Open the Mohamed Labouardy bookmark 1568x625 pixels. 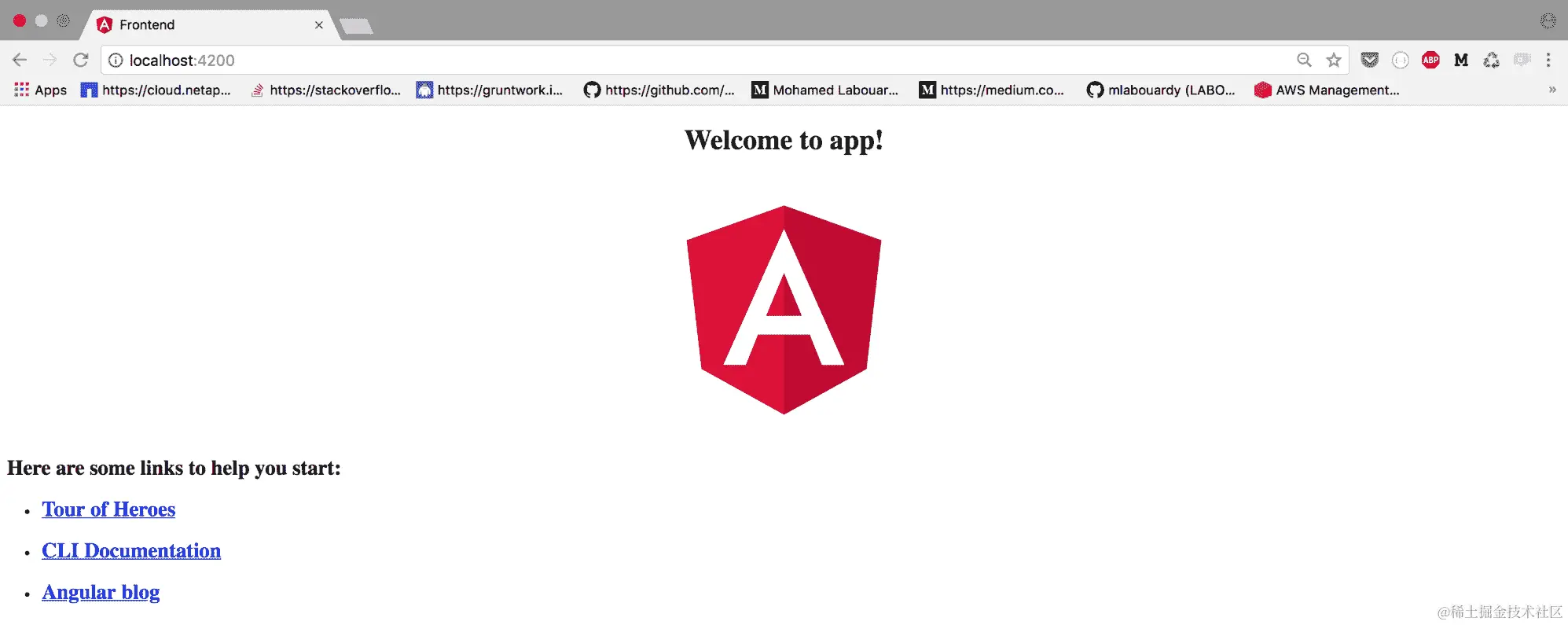(825, 90)
